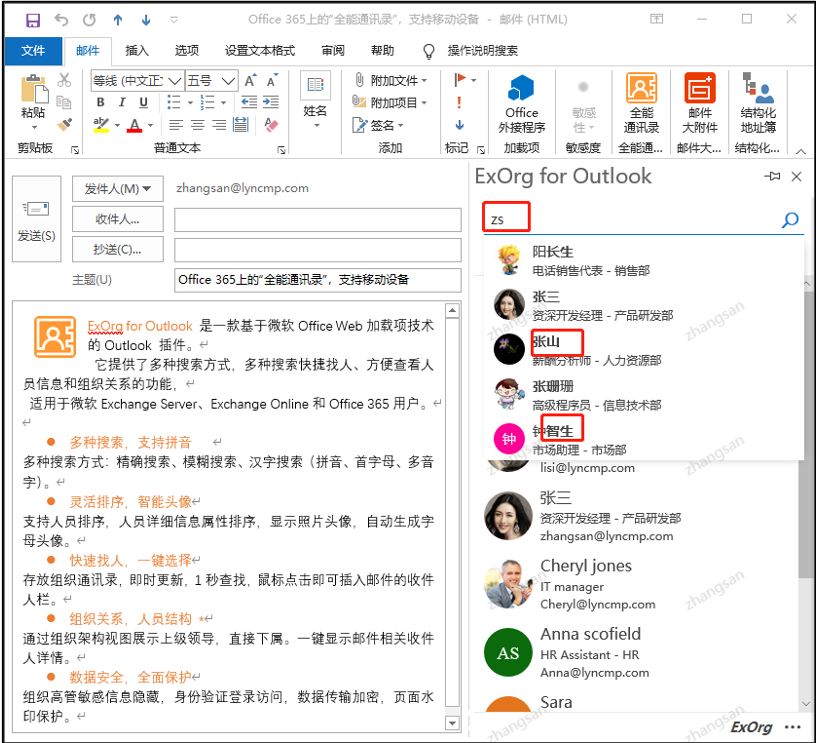Switch to the 插入 Insert tab
This screenshot has height=743, width=816.
(x=137, y=50)
